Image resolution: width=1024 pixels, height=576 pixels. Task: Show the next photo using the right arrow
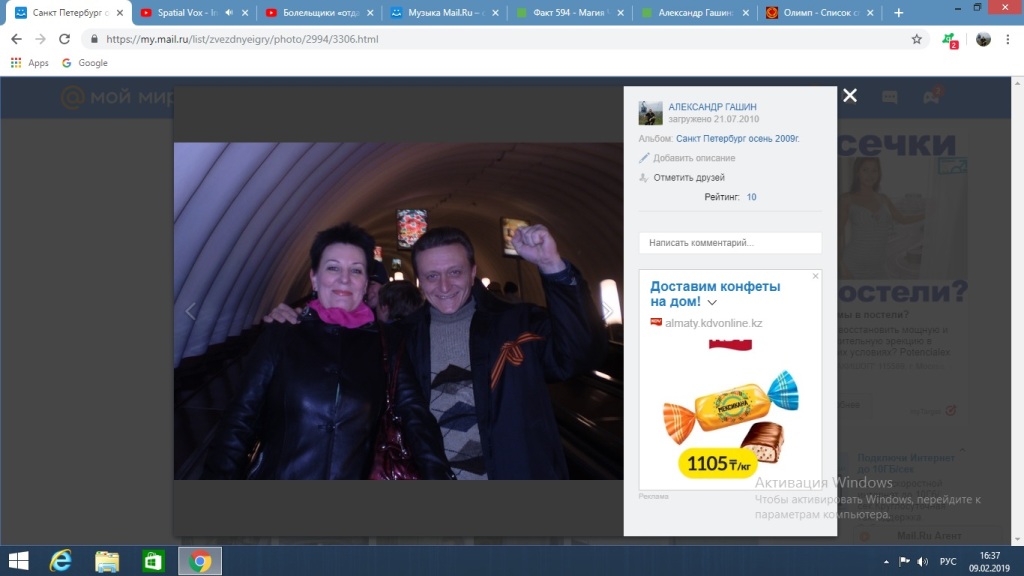607,311
